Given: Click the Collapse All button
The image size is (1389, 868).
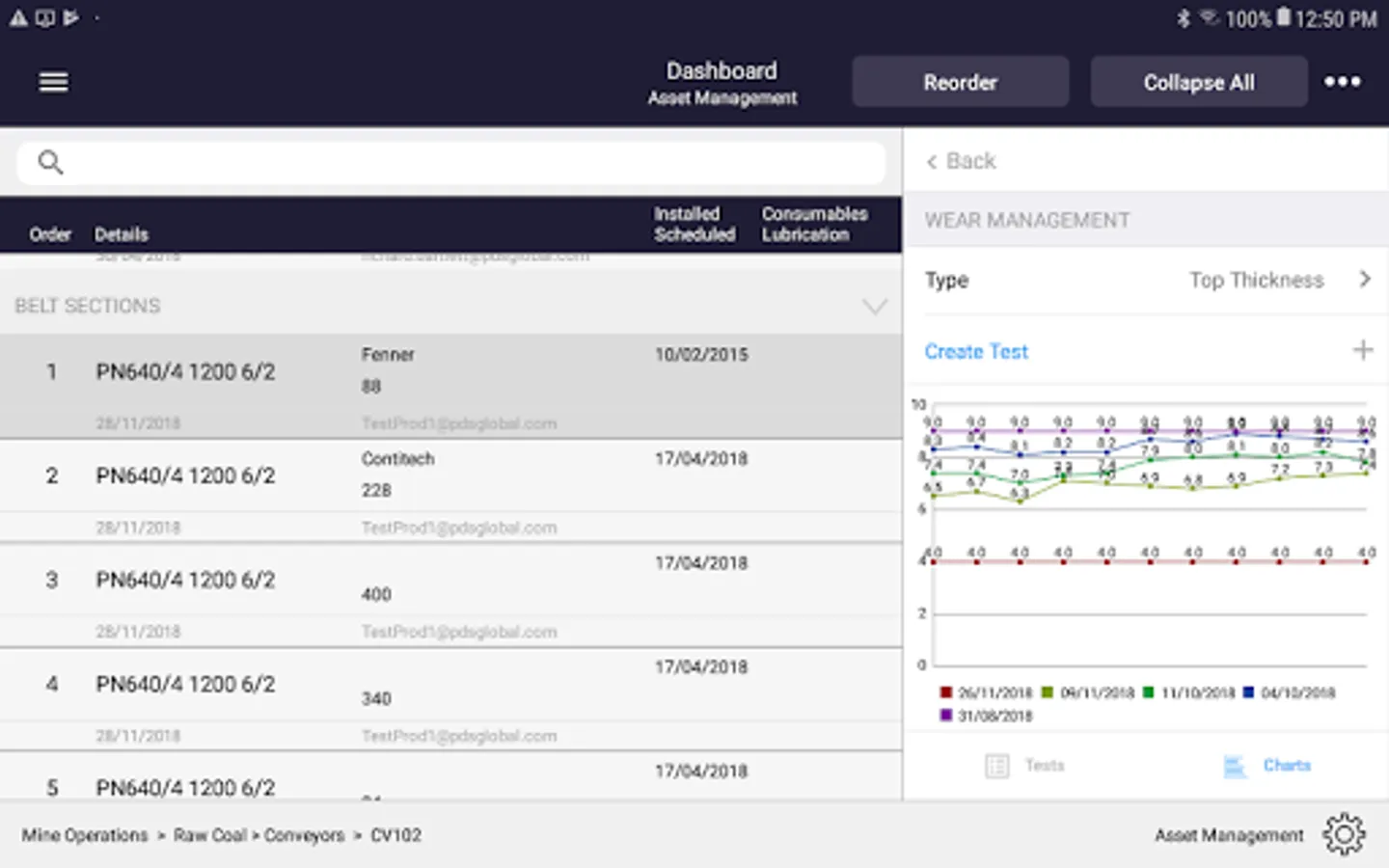Looking at the screenshot, I should [1199, 82].
